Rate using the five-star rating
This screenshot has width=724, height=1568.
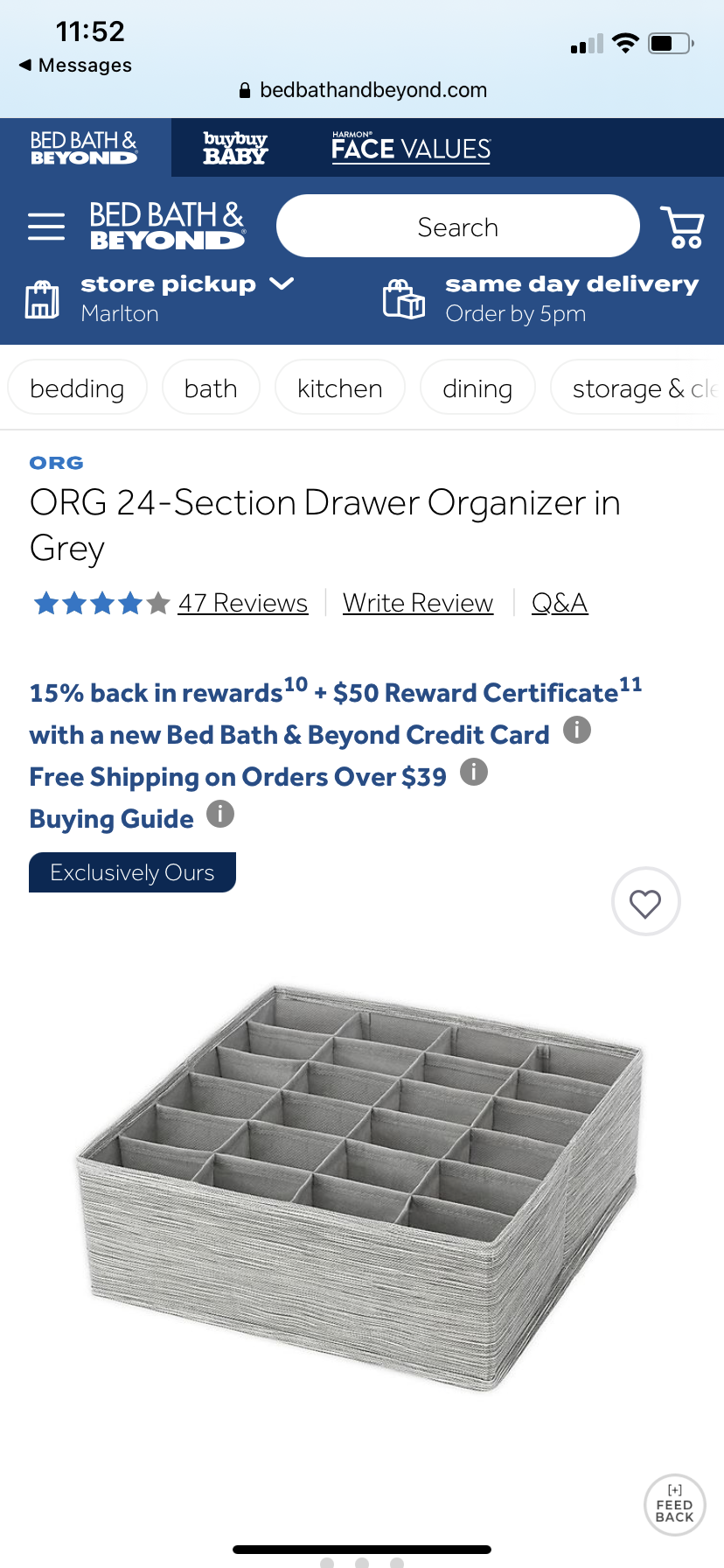(x=101, y=603)
